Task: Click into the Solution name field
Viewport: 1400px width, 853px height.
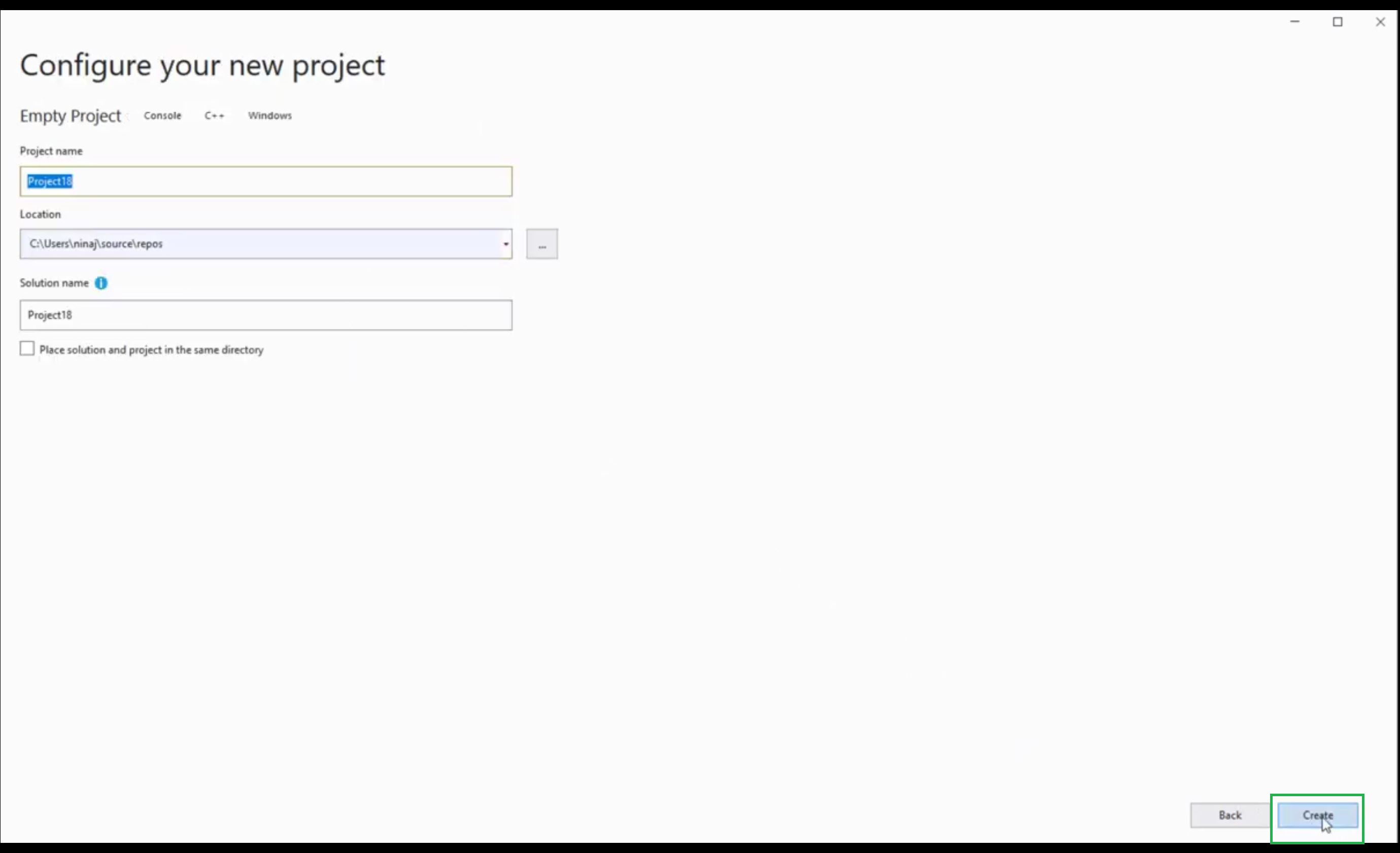Action: 266,315
